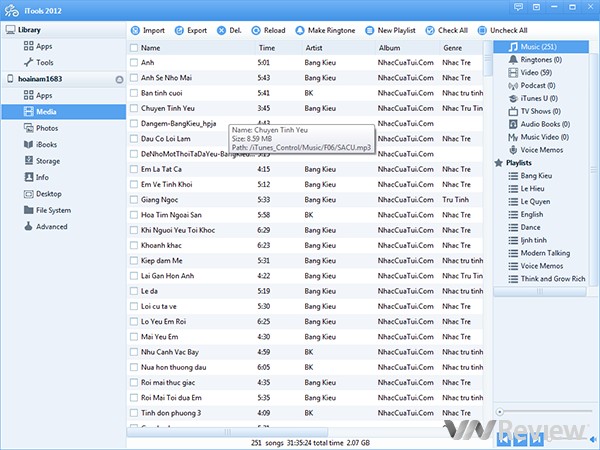Viewport: 600px width, 450px height.
Task: Open the Think and Grow Rich playlist
Action: click(x=547, y=279)
